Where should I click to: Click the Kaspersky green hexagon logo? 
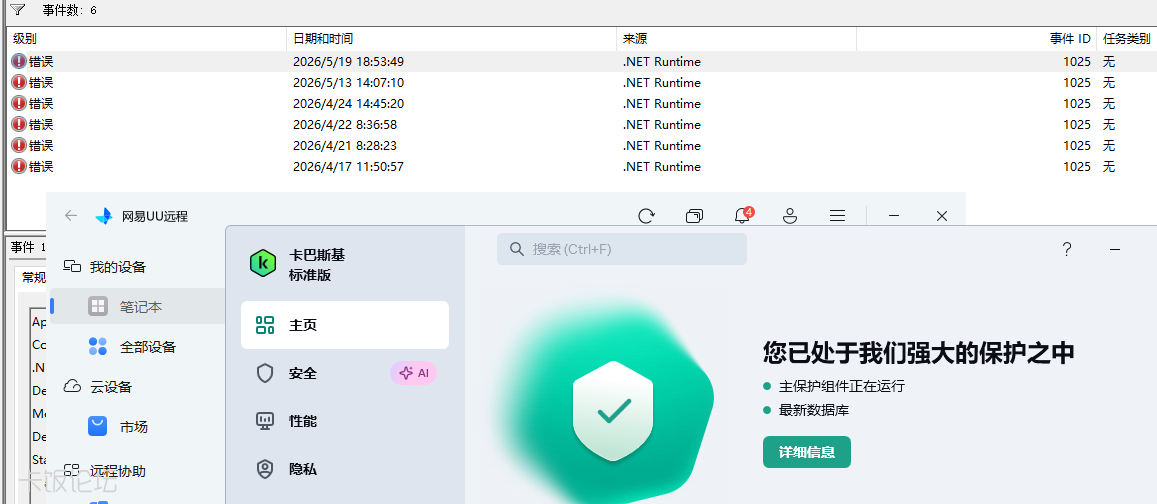[x=263, y=263]
